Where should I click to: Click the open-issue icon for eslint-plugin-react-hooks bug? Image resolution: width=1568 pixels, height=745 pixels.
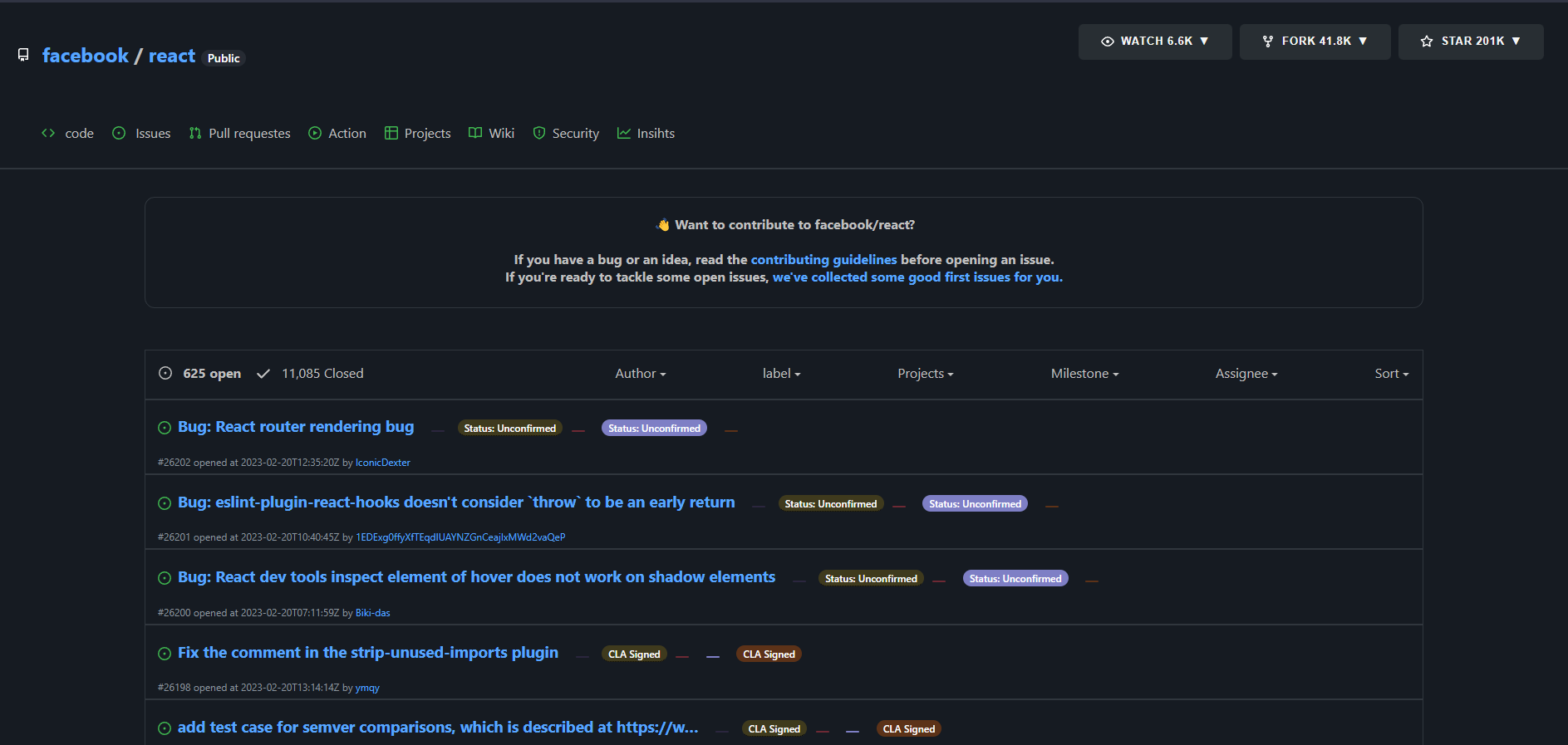point(165,503)
